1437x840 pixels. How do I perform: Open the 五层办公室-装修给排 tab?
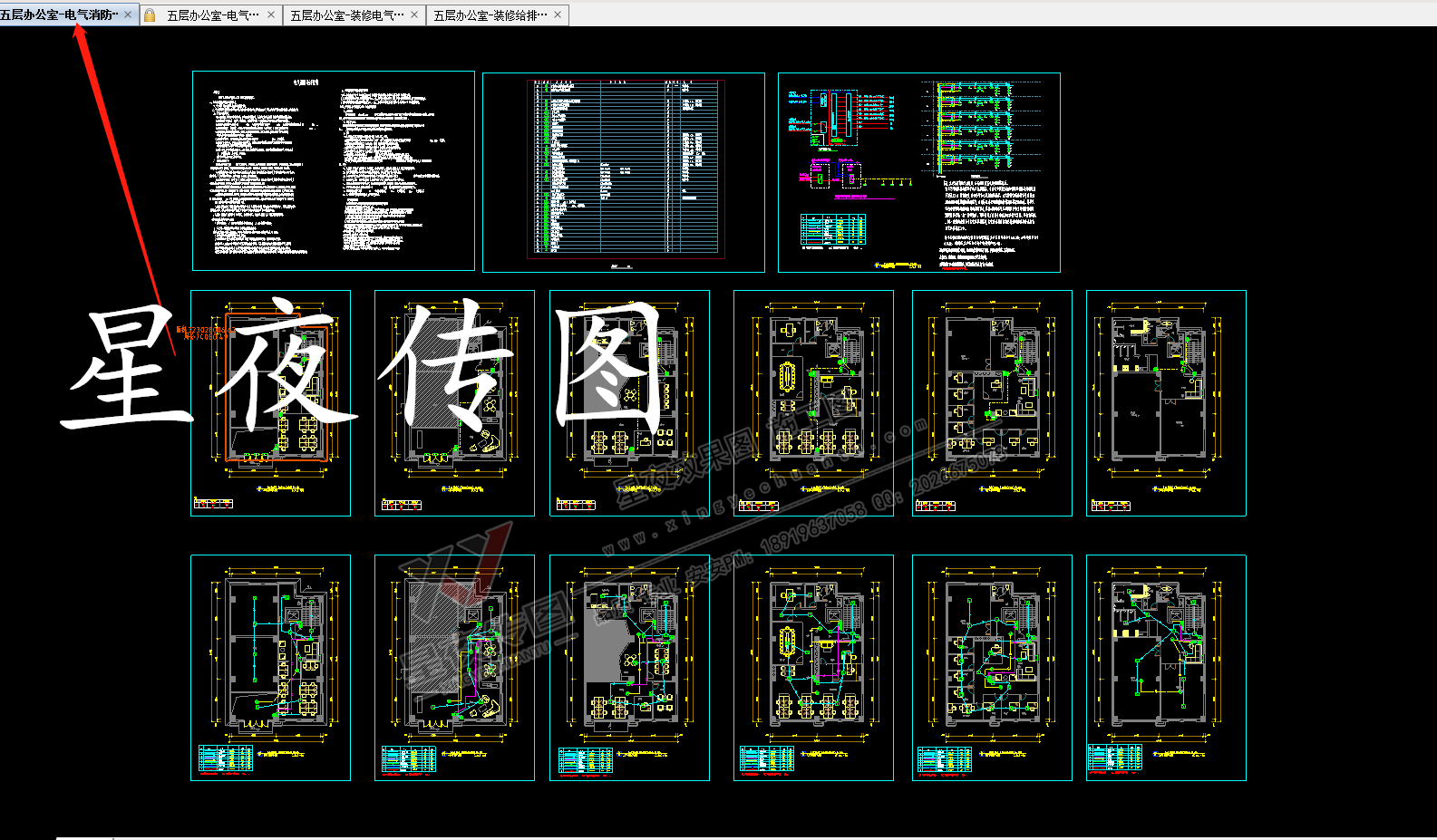tap(490, 14)
